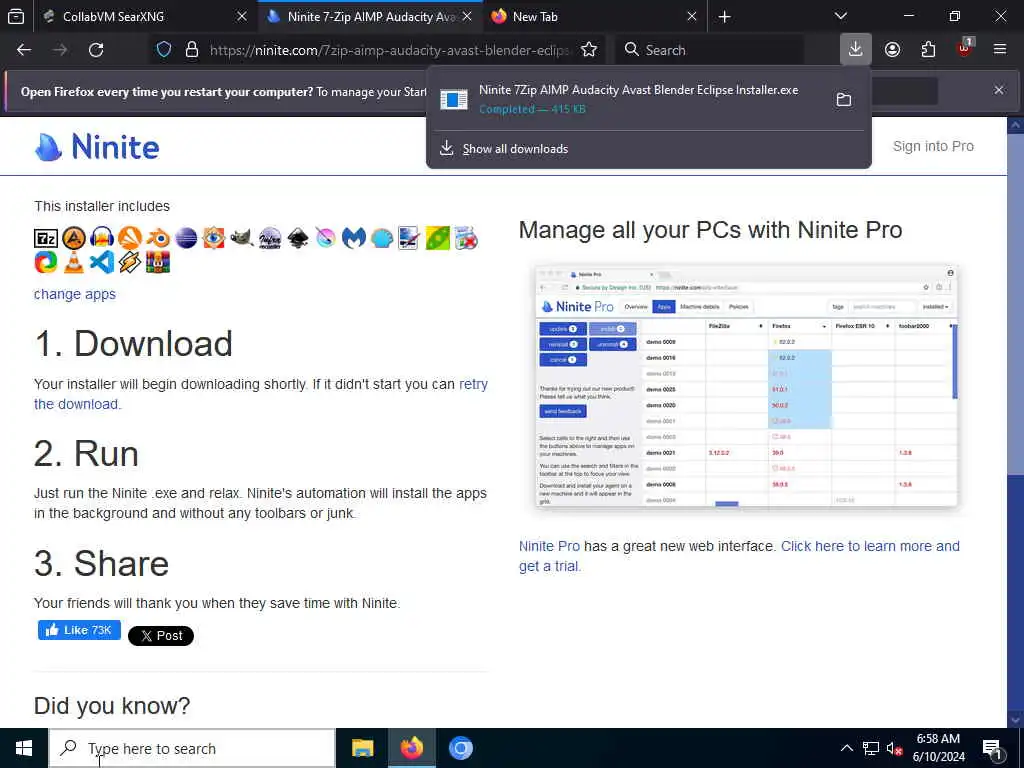This screenshot has height=768, width=1024.
Task: Open the Windows Start menu
Action: tap(24, 748)
